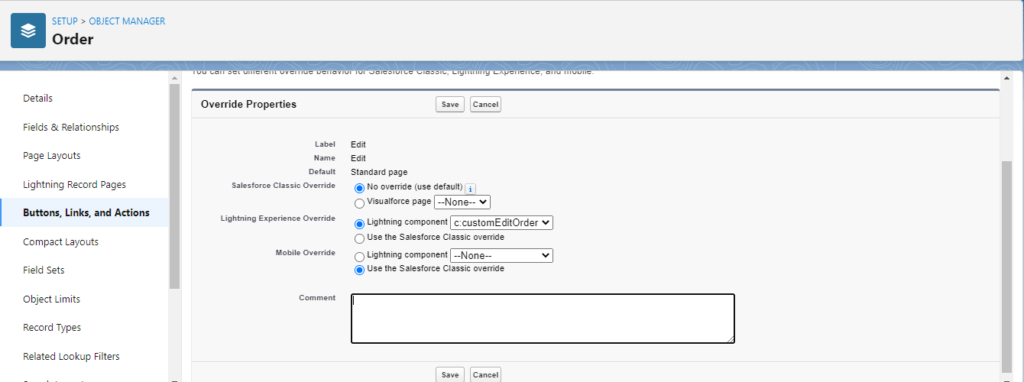Select Use the Salesforce Classic override under Lightning
Screen dimensions: 1024x382
[x=360, y=239]
